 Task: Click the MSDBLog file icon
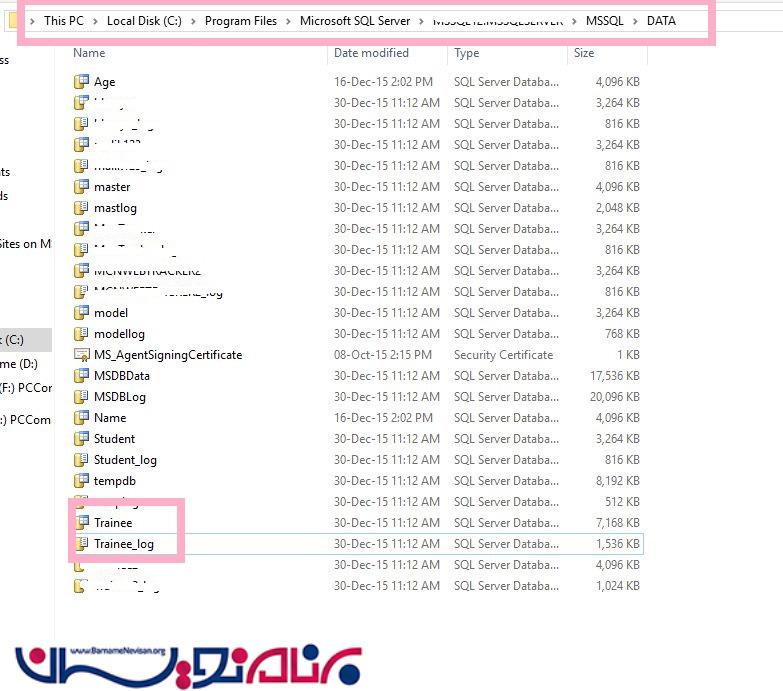point(81,396)
